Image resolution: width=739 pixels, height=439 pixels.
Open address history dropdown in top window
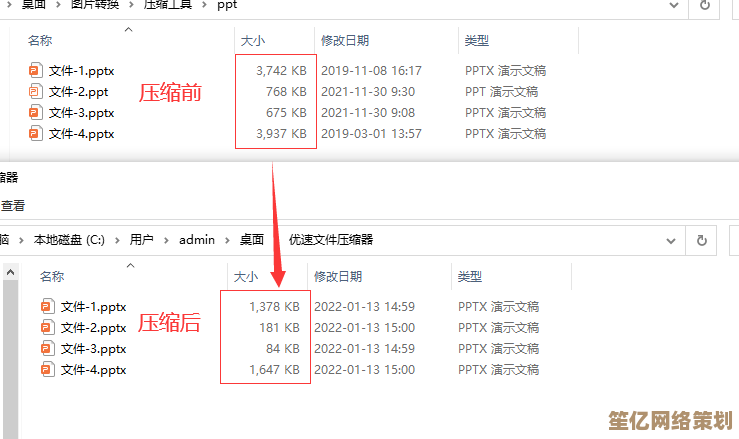(x=674, y=6)
